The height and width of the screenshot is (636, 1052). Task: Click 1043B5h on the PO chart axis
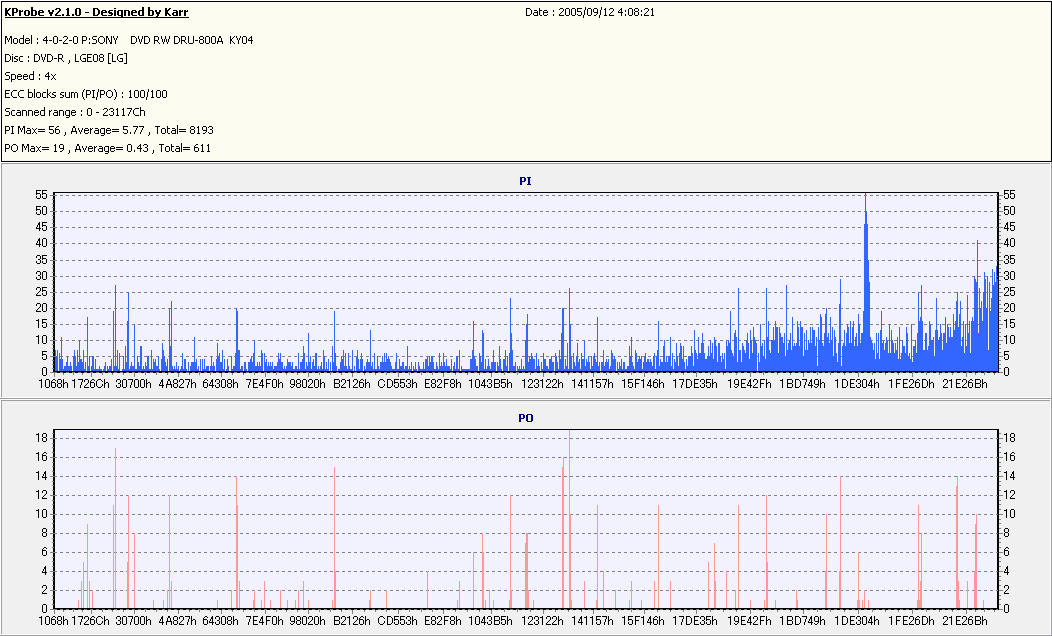pos(490,621)
